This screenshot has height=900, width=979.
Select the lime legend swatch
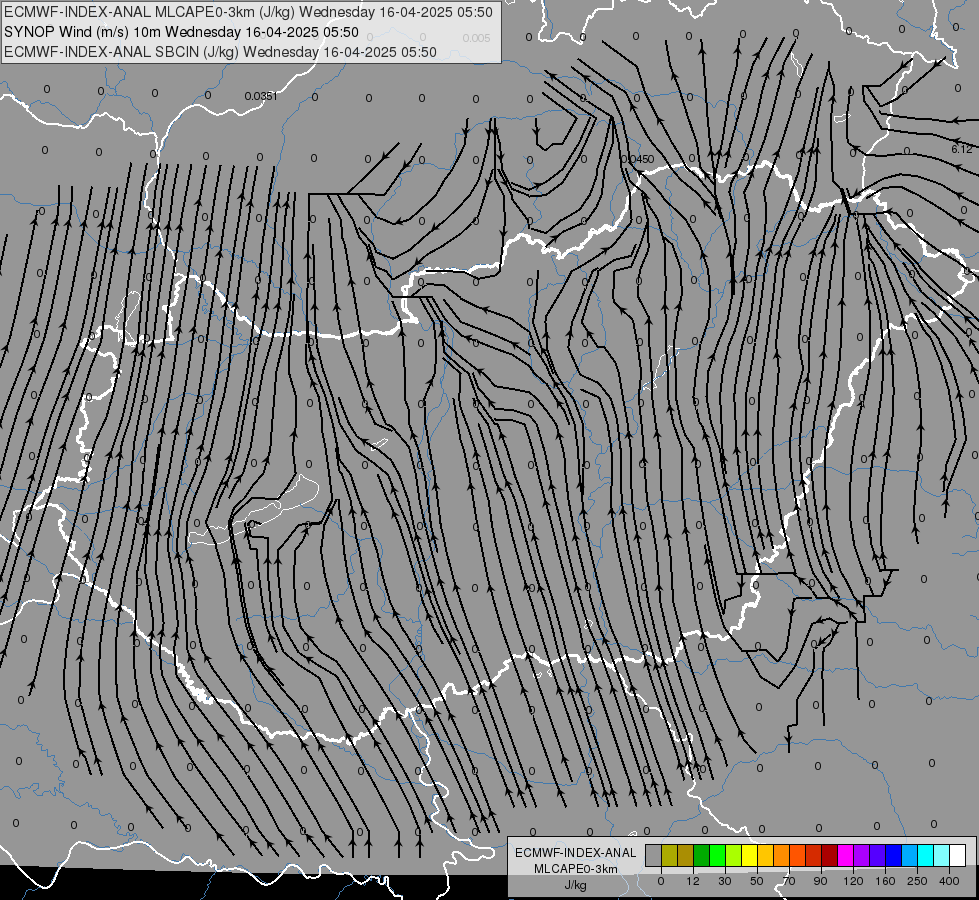pos(734,855)
